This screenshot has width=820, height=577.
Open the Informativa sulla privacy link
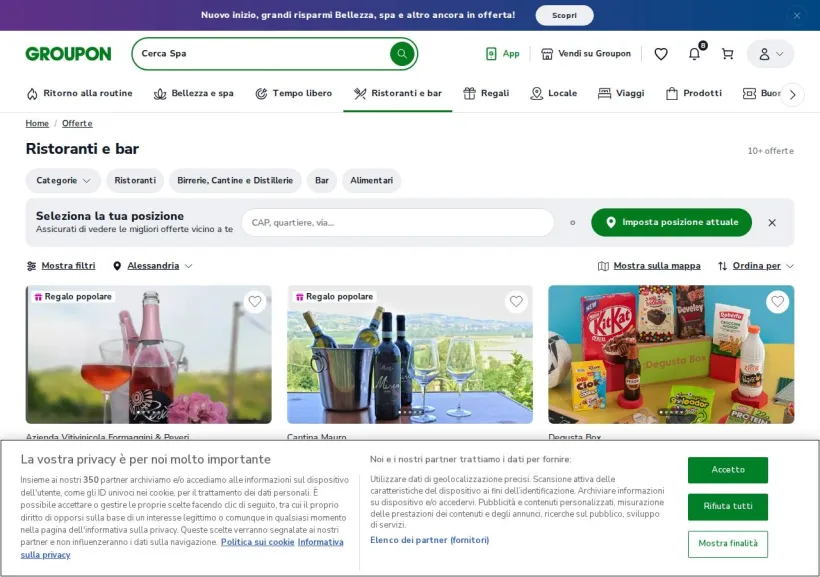point(321,542)
